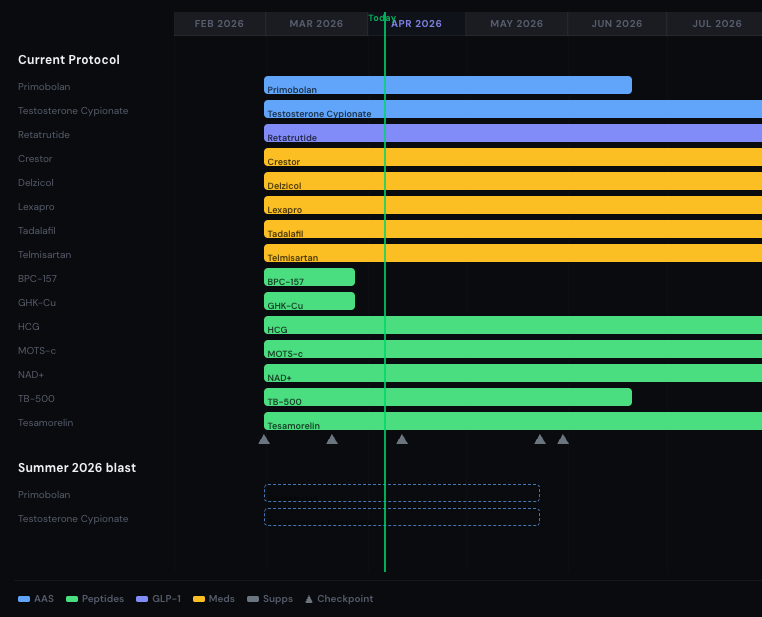Select the dashed Testosterone Cypionate planned bar
This screenshot has height=617, width=762.
(402, 517)
